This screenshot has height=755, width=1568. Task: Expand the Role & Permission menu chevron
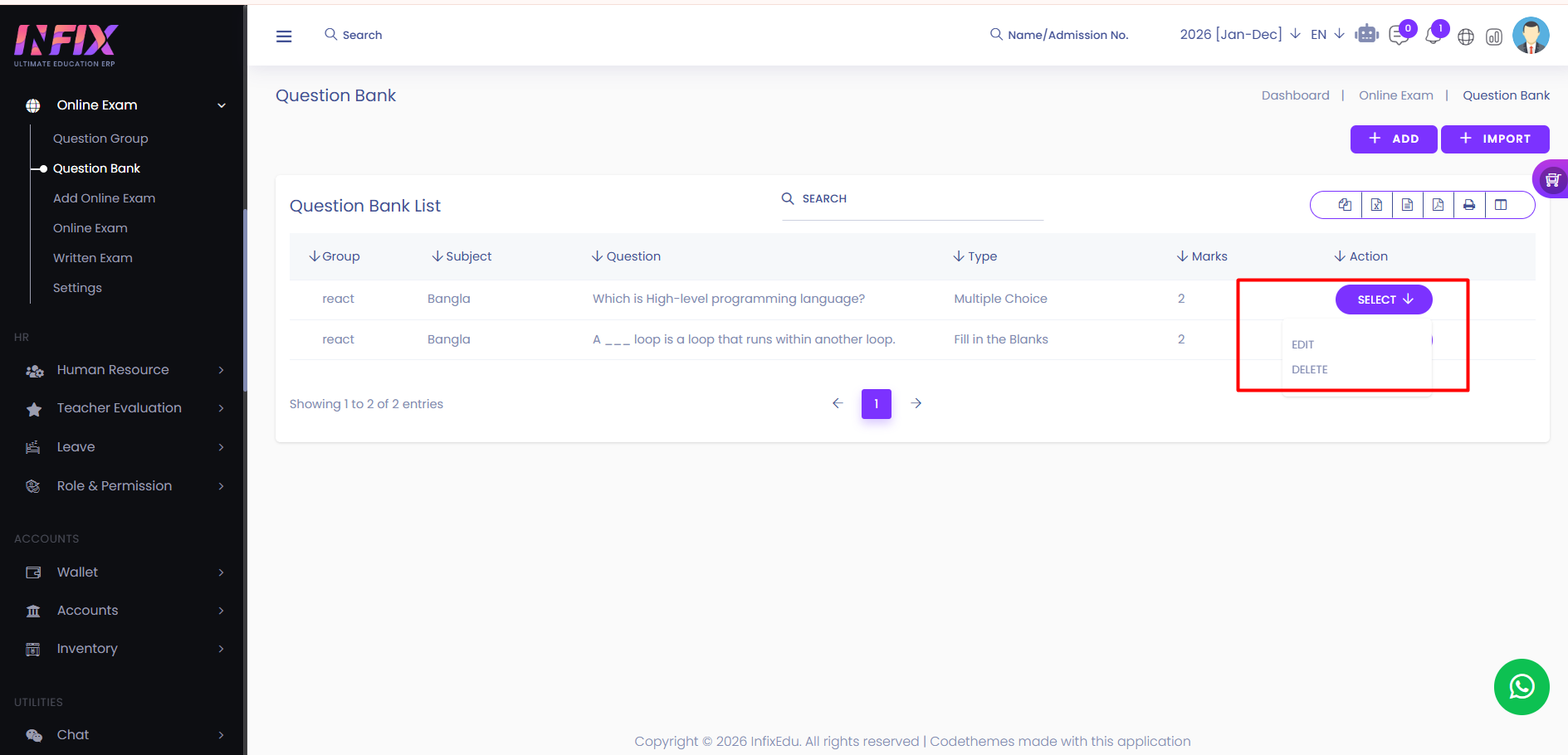222,486
